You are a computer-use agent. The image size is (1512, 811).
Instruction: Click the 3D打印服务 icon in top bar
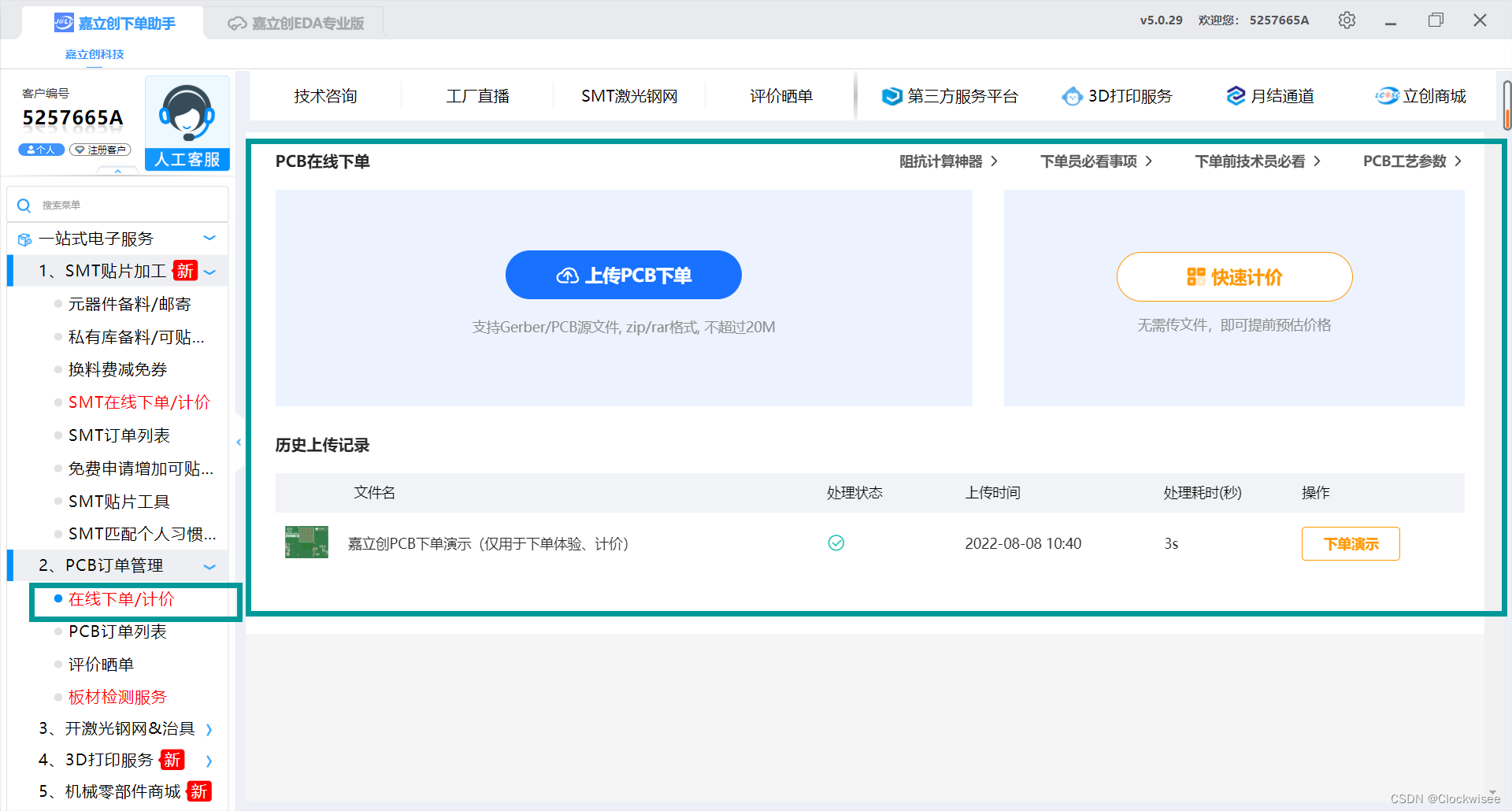1072,96
